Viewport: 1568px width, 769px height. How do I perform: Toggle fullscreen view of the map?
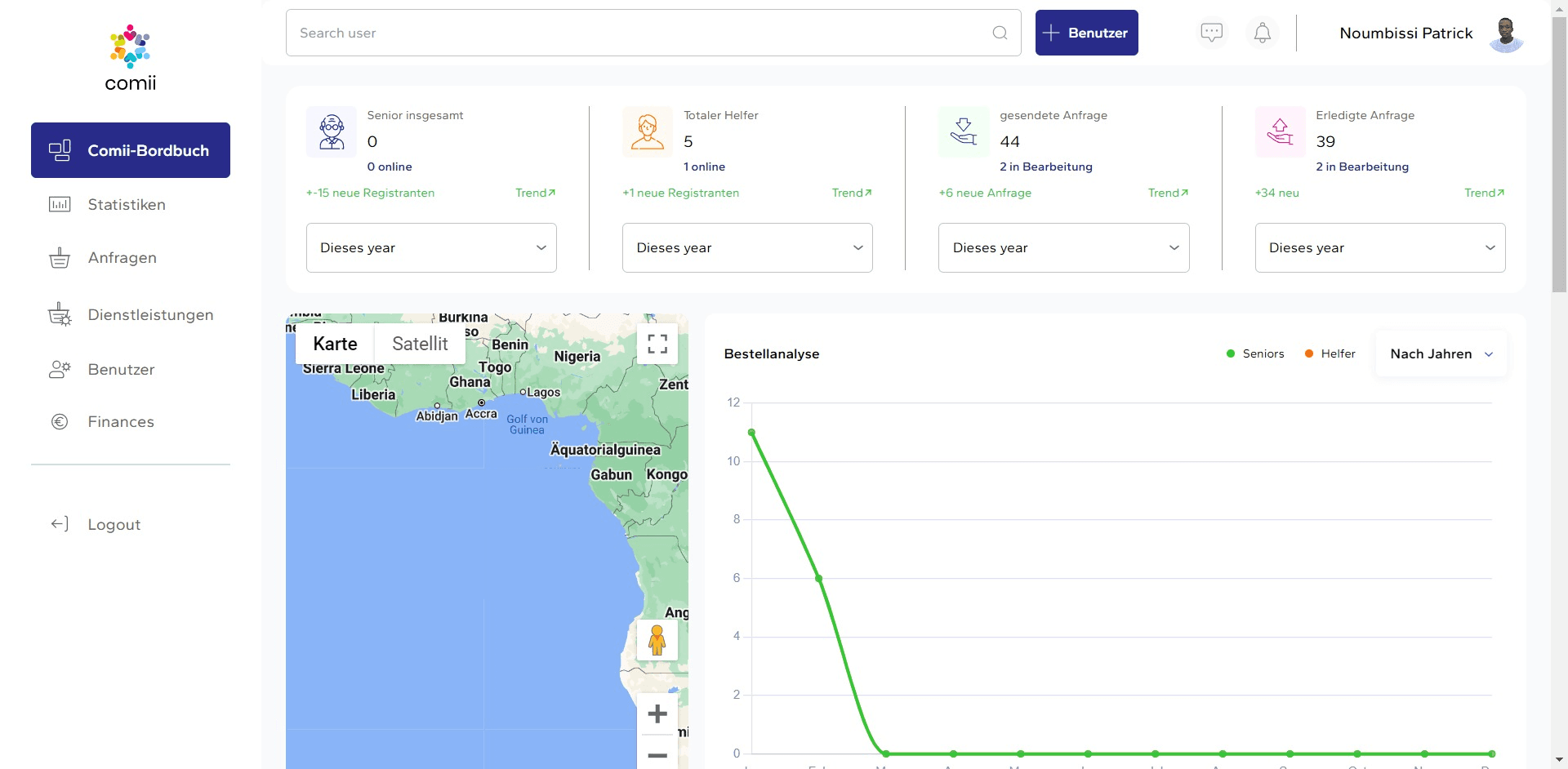point(657,344)
